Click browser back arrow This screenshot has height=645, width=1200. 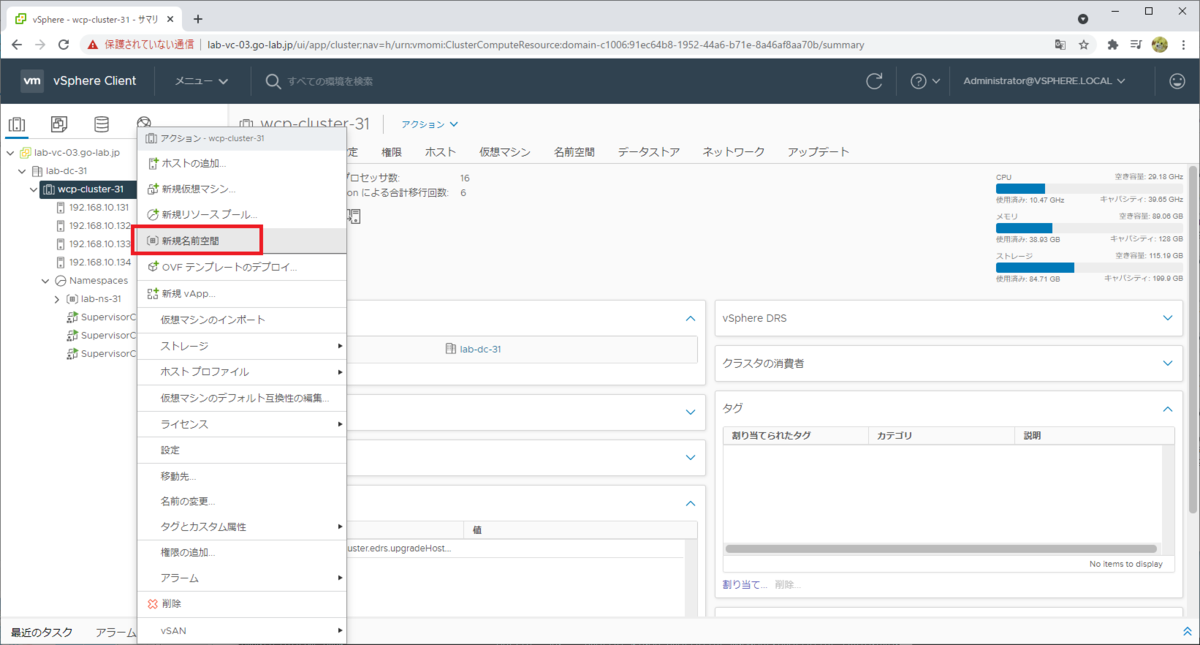click(x=17, y=45)
